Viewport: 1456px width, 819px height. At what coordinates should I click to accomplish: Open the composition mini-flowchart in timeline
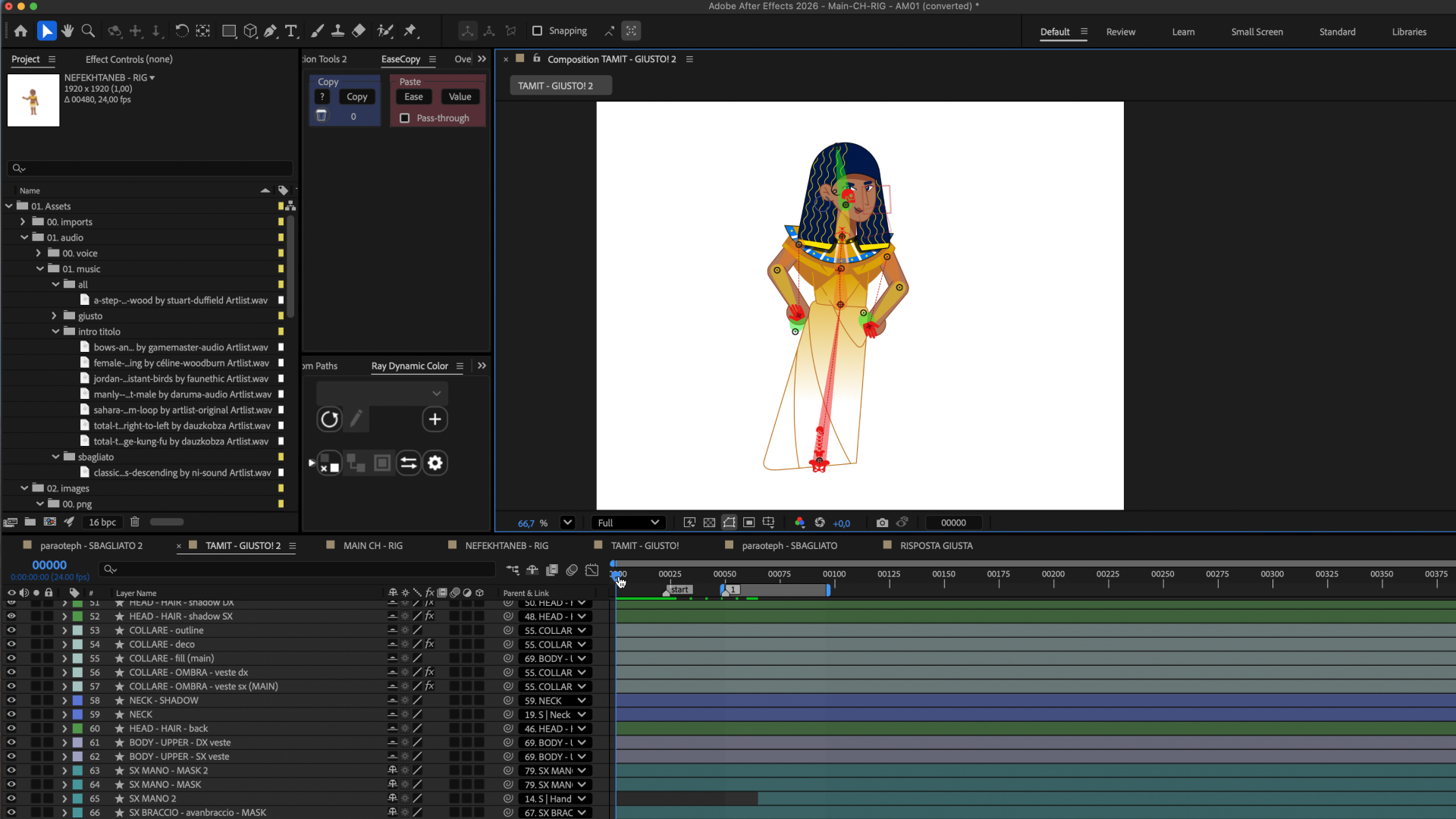pos(513,570)
